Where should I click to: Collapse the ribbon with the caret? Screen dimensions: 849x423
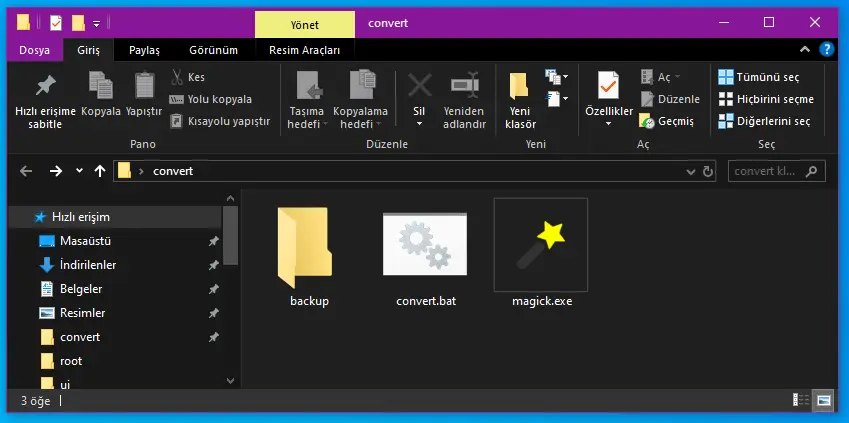805,50
